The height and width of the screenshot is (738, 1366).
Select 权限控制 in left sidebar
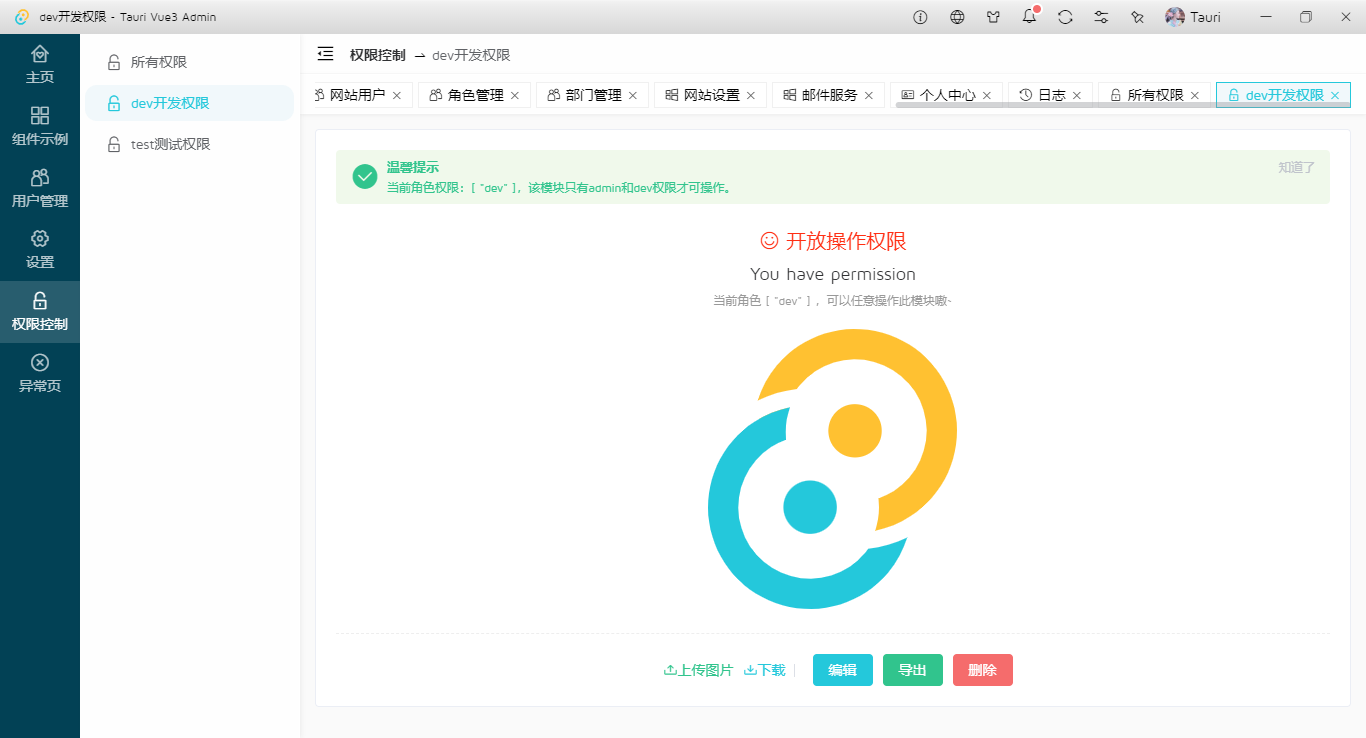click(40, 312)
